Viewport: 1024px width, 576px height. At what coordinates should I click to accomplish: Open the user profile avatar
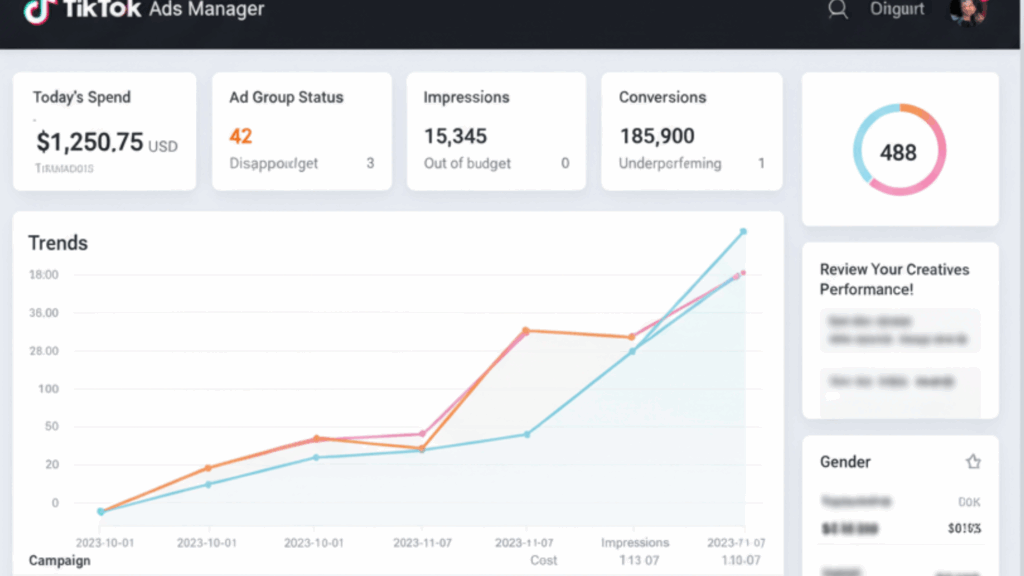click(968, 10)
